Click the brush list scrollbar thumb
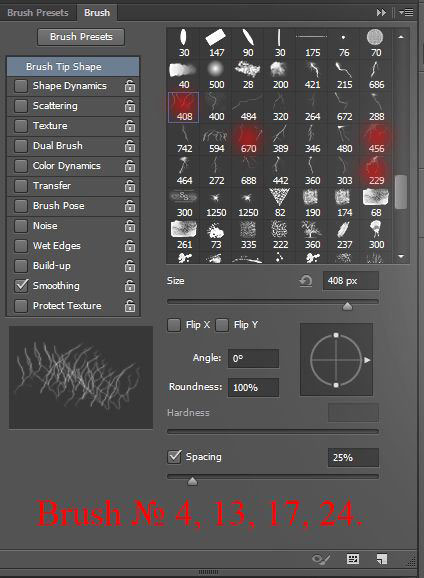Screen dimensions: 424x578 pyautogui.click(x=401, y=192)
